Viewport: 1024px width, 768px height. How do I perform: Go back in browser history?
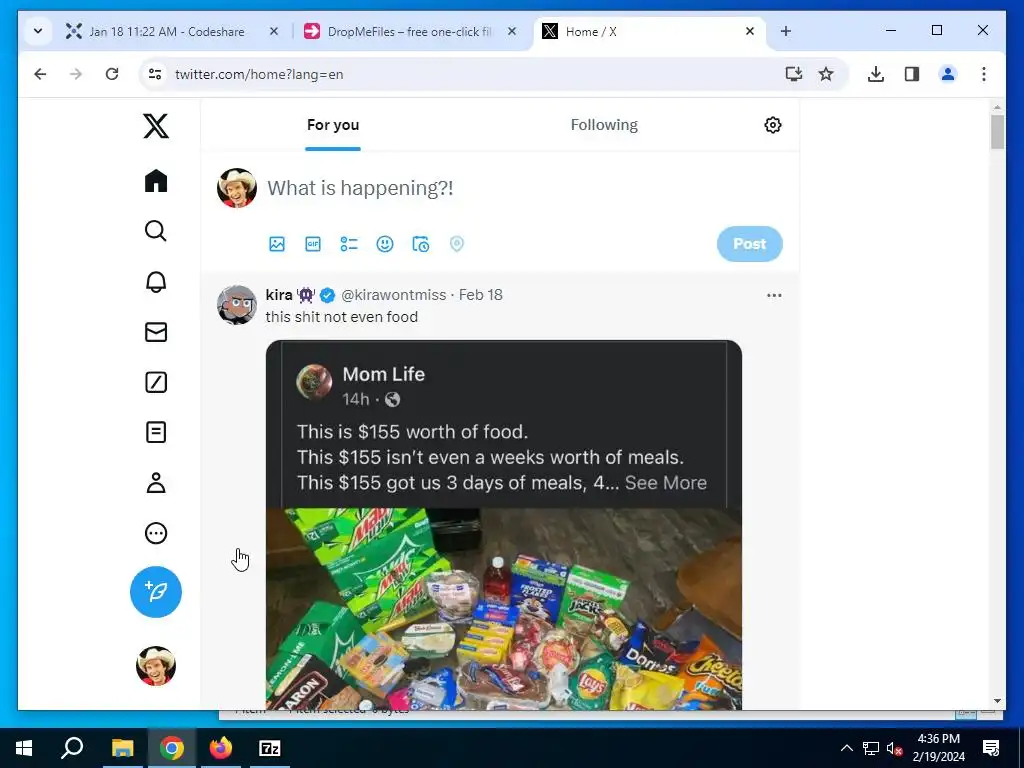[x=40, y=74]
